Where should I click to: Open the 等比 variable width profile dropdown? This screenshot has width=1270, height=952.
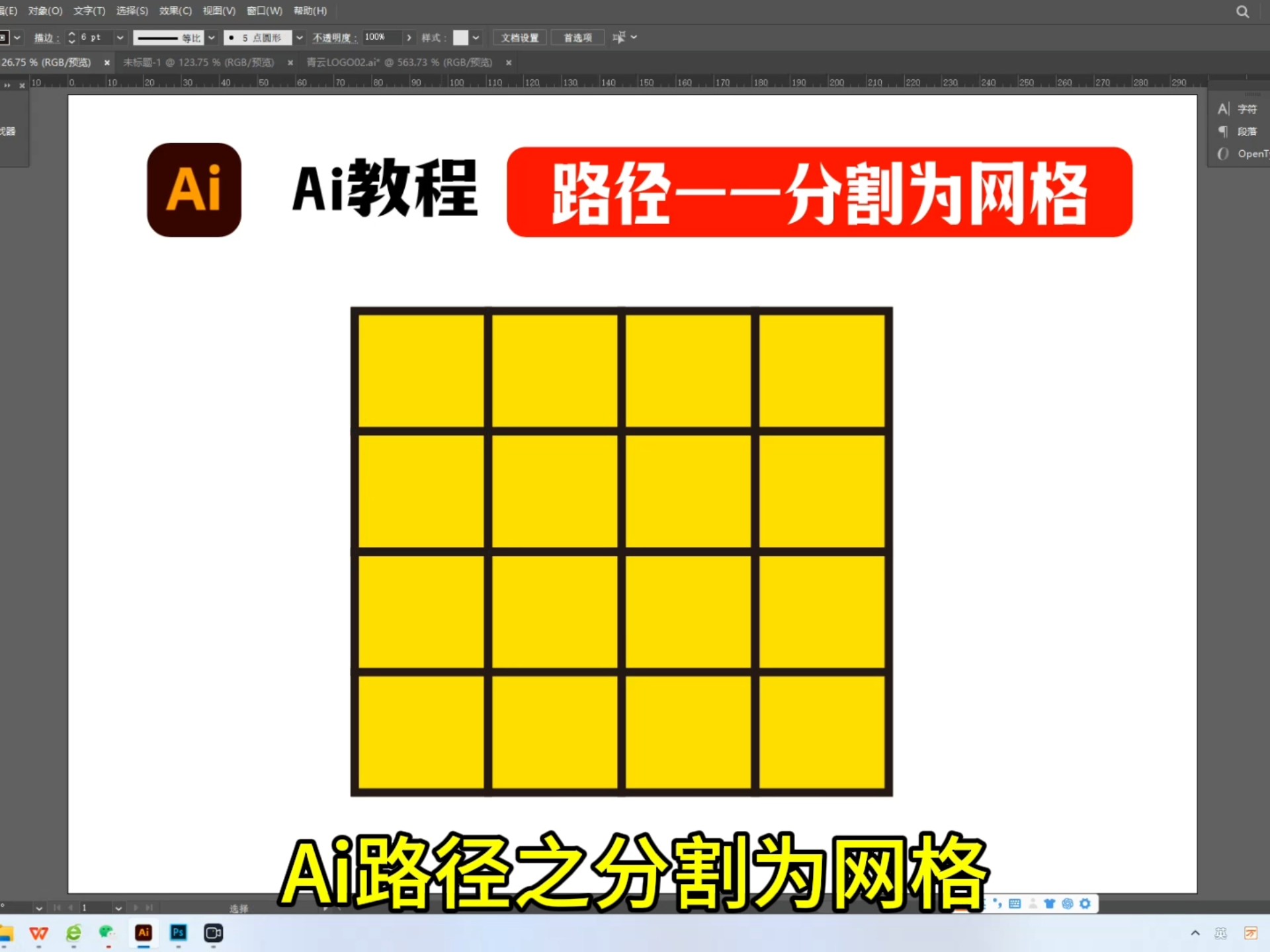(212, 38)
